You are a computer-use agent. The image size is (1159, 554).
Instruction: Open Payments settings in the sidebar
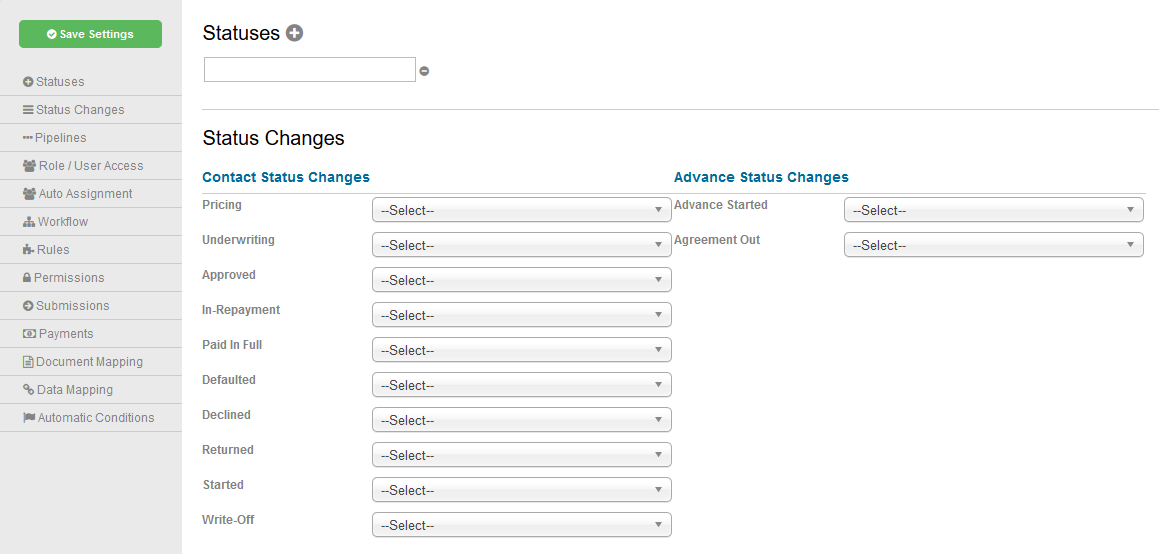coord(90,334)
